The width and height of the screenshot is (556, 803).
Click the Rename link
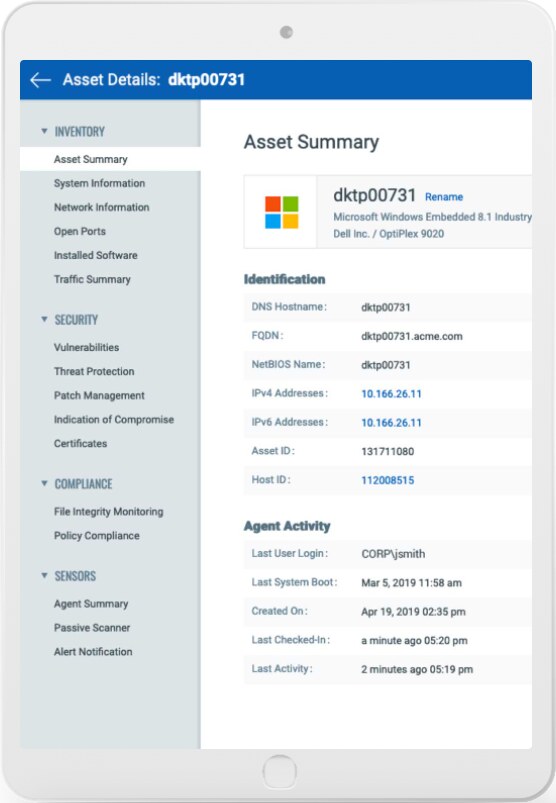click(x=444, y=197)
